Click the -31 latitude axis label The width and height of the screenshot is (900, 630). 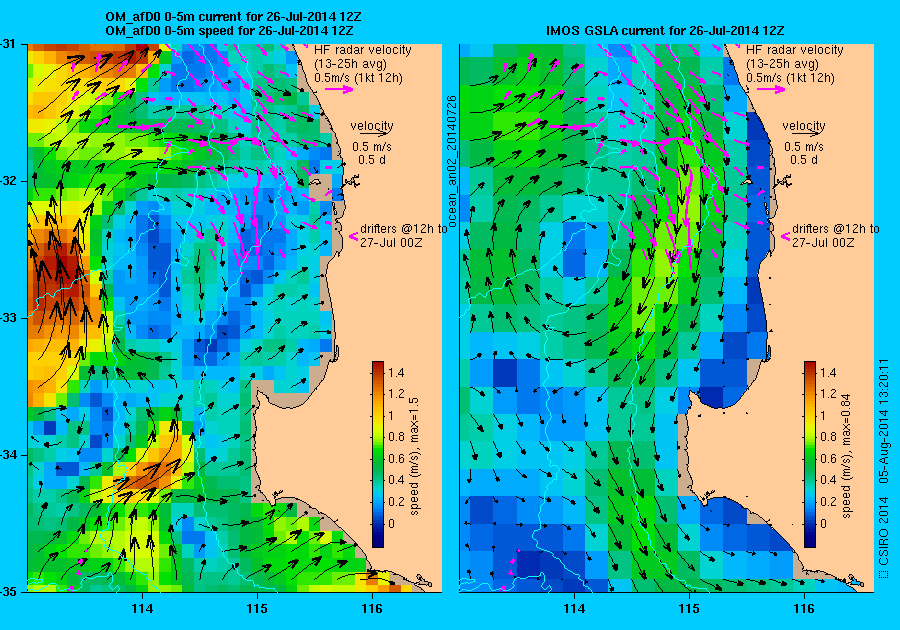[8, 44]
